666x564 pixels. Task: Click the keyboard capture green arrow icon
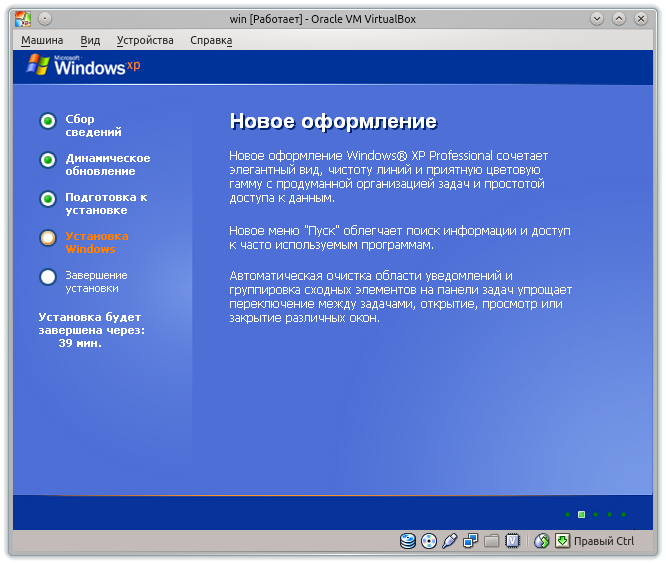coord(562,541)
